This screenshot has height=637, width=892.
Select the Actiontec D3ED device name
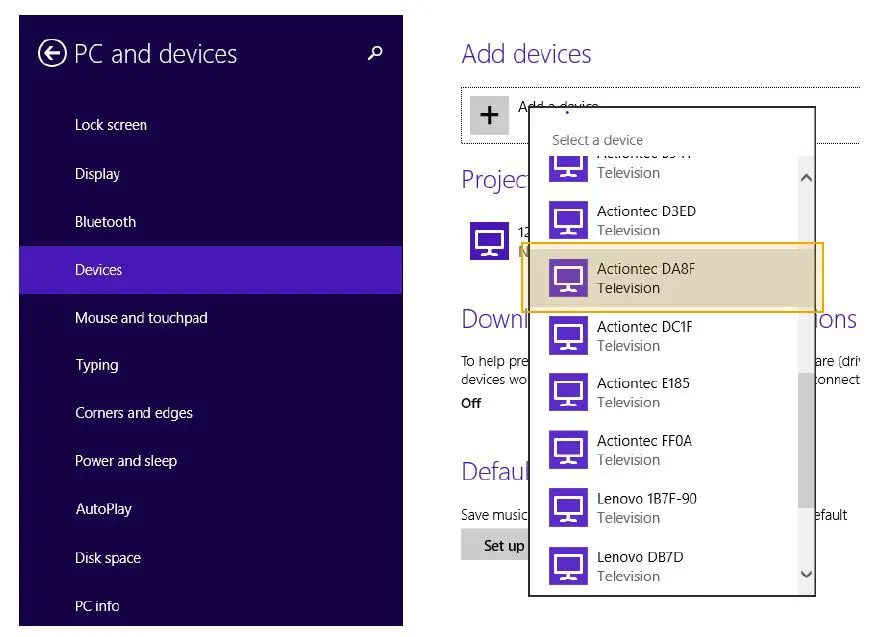(x=646, y=211)
